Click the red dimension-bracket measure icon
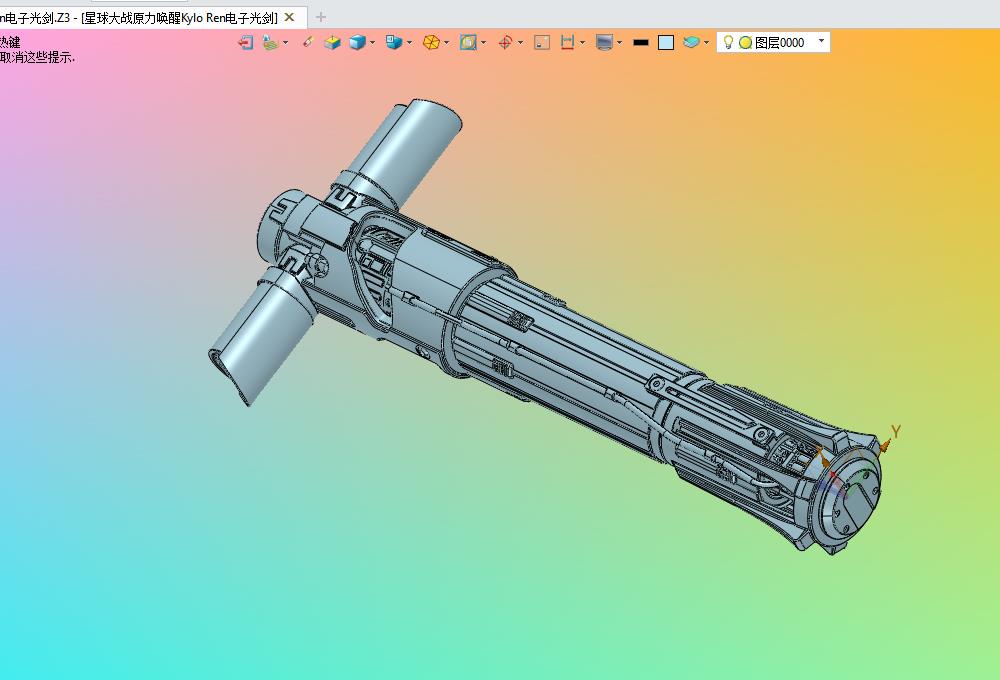This screenshot has width=1000, height=680. click(x=567, y=43)
